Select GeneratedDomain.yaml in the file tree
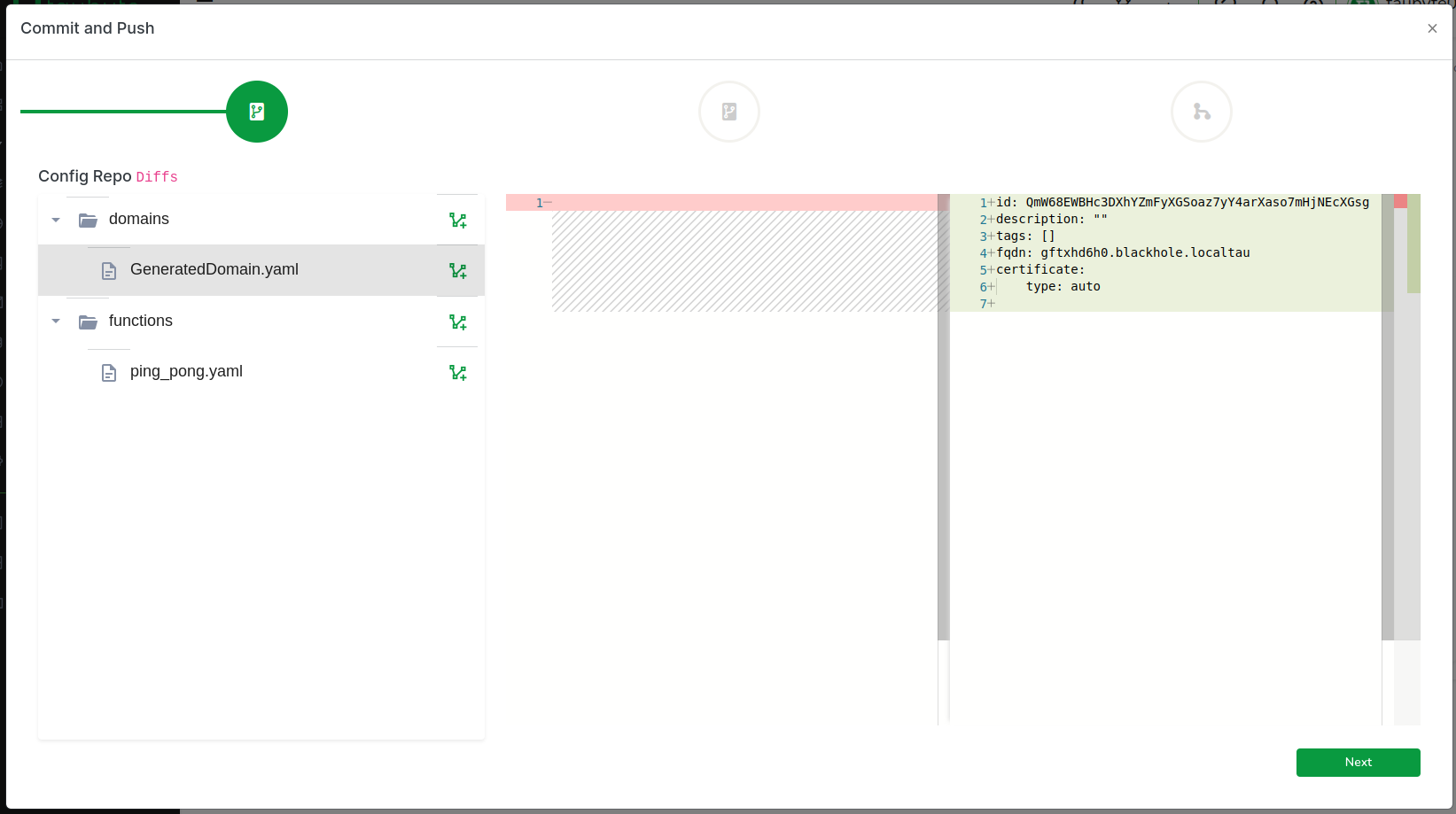This screenshot has width=1456, height=814. [214, 269]
